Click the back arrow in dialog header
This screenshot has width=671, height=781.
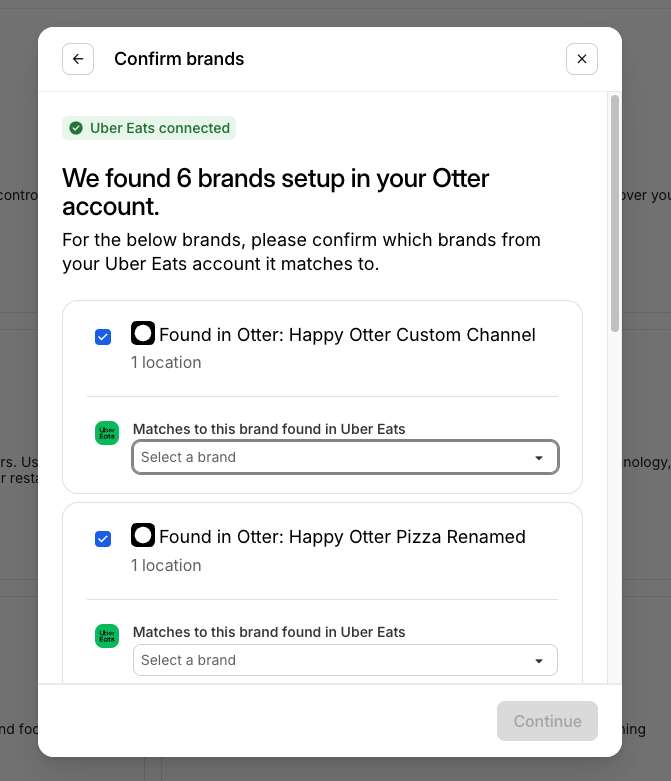(78, 59)
